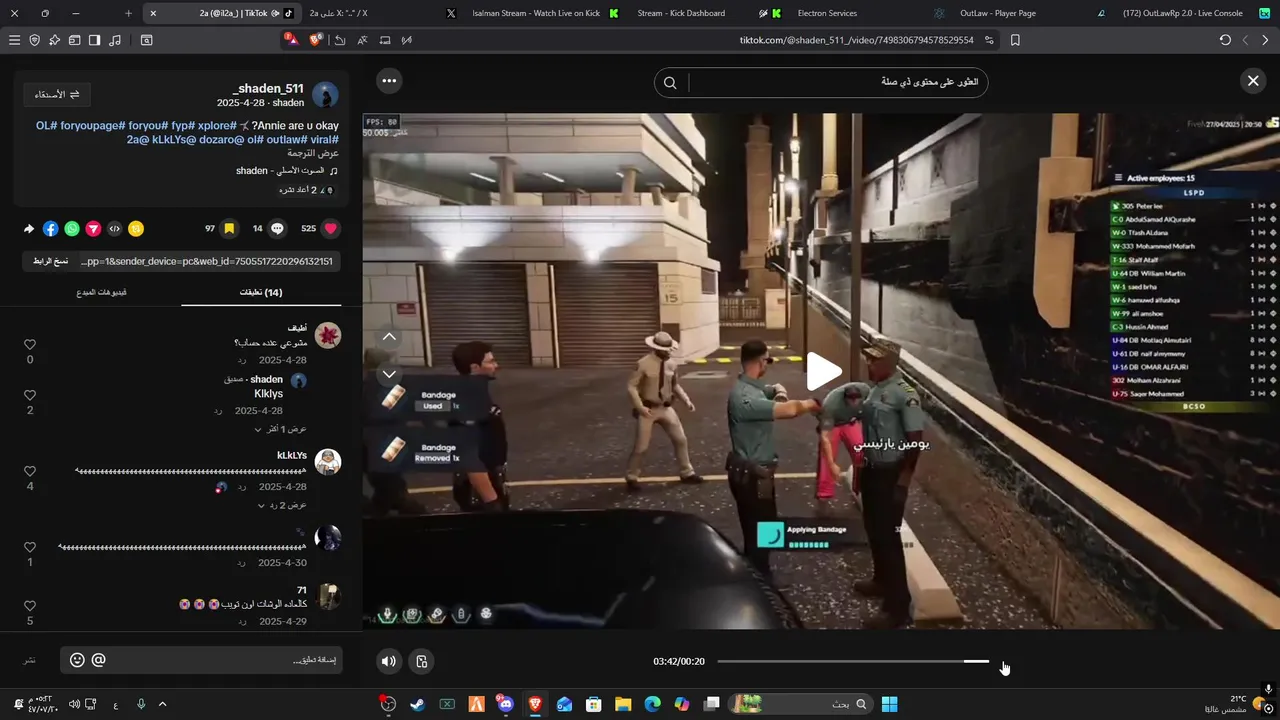Screen dimensions: 1280x720
Task: Switch to Isalman Stream Kick tab
Action: click(545, 13)
